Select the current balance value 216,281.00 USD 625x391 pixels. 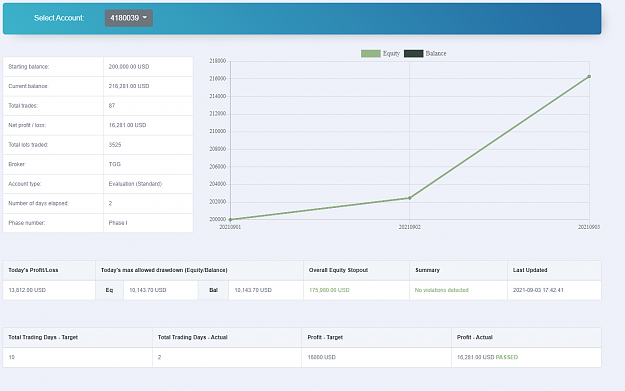[x=129, y=86]
